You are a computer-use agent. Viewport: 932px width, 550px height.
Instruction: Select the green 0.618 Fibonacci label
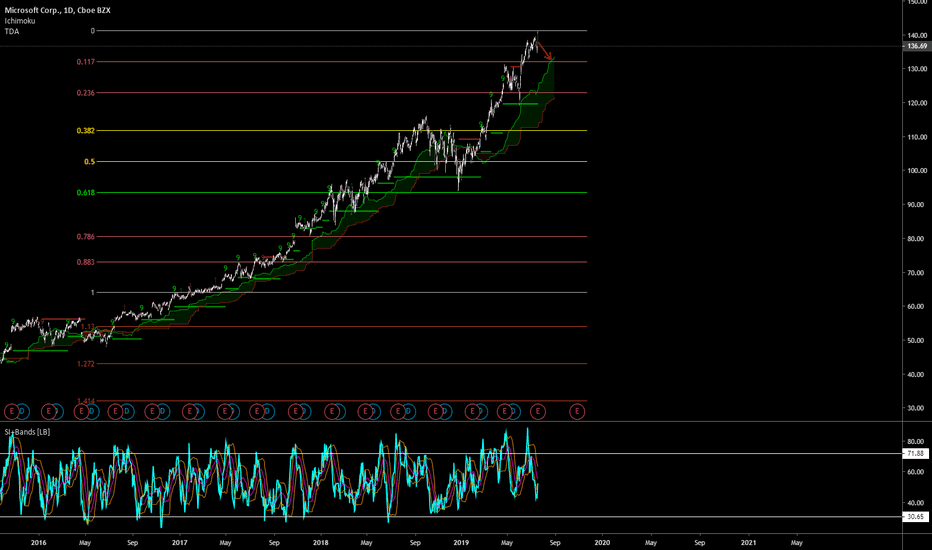click(86, 193)
